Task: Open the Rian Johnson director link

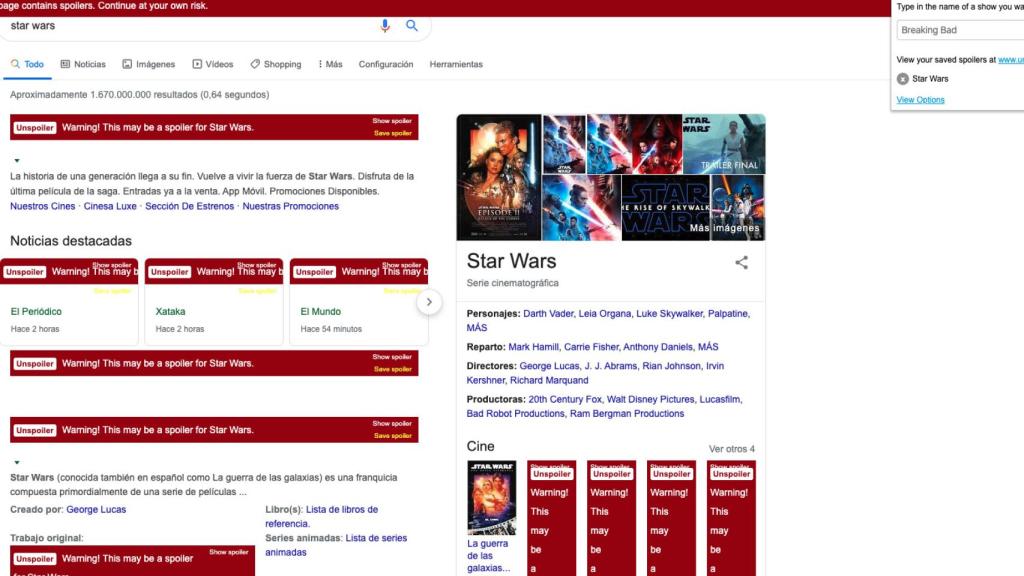Action: [x=671, y=366]
